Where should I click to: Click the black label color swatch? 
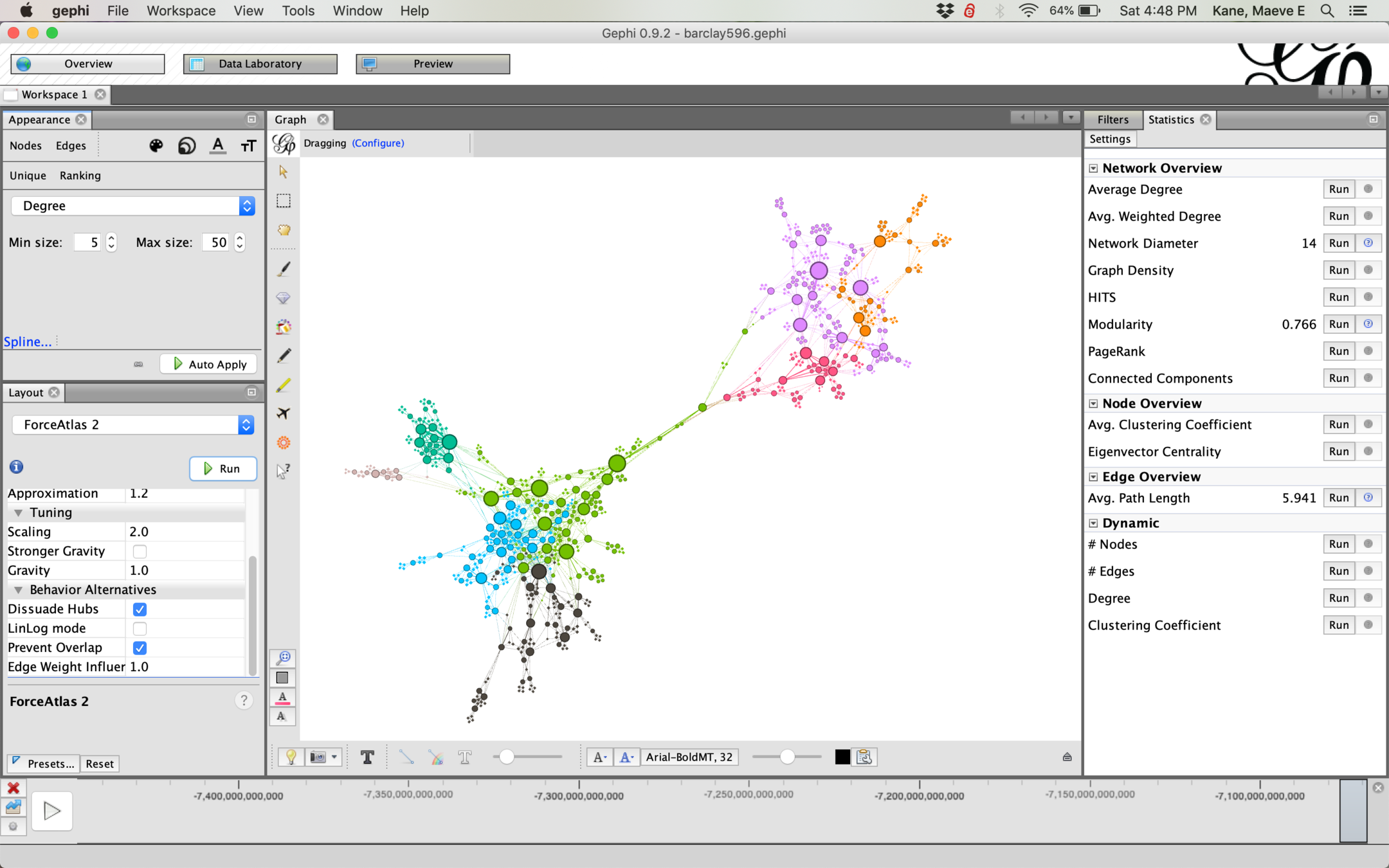tap(842, 757)
